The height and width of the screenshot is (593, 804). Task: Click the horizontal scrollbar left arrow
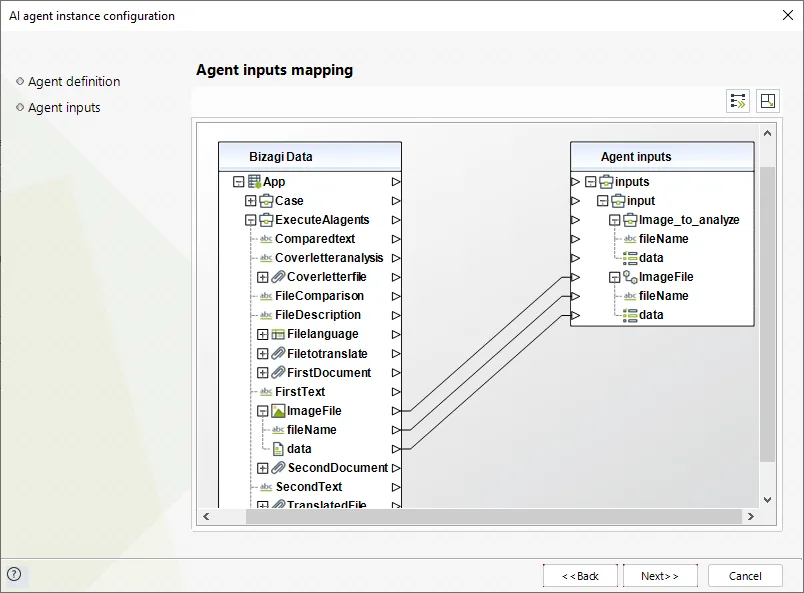tap(206, 517)
